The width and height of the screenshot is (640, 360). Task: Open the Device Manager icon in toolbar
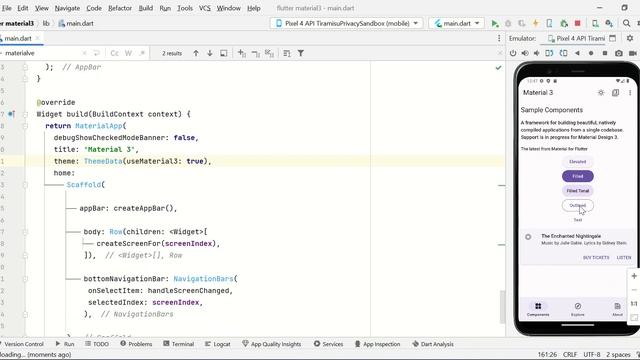tap(596, 24)
